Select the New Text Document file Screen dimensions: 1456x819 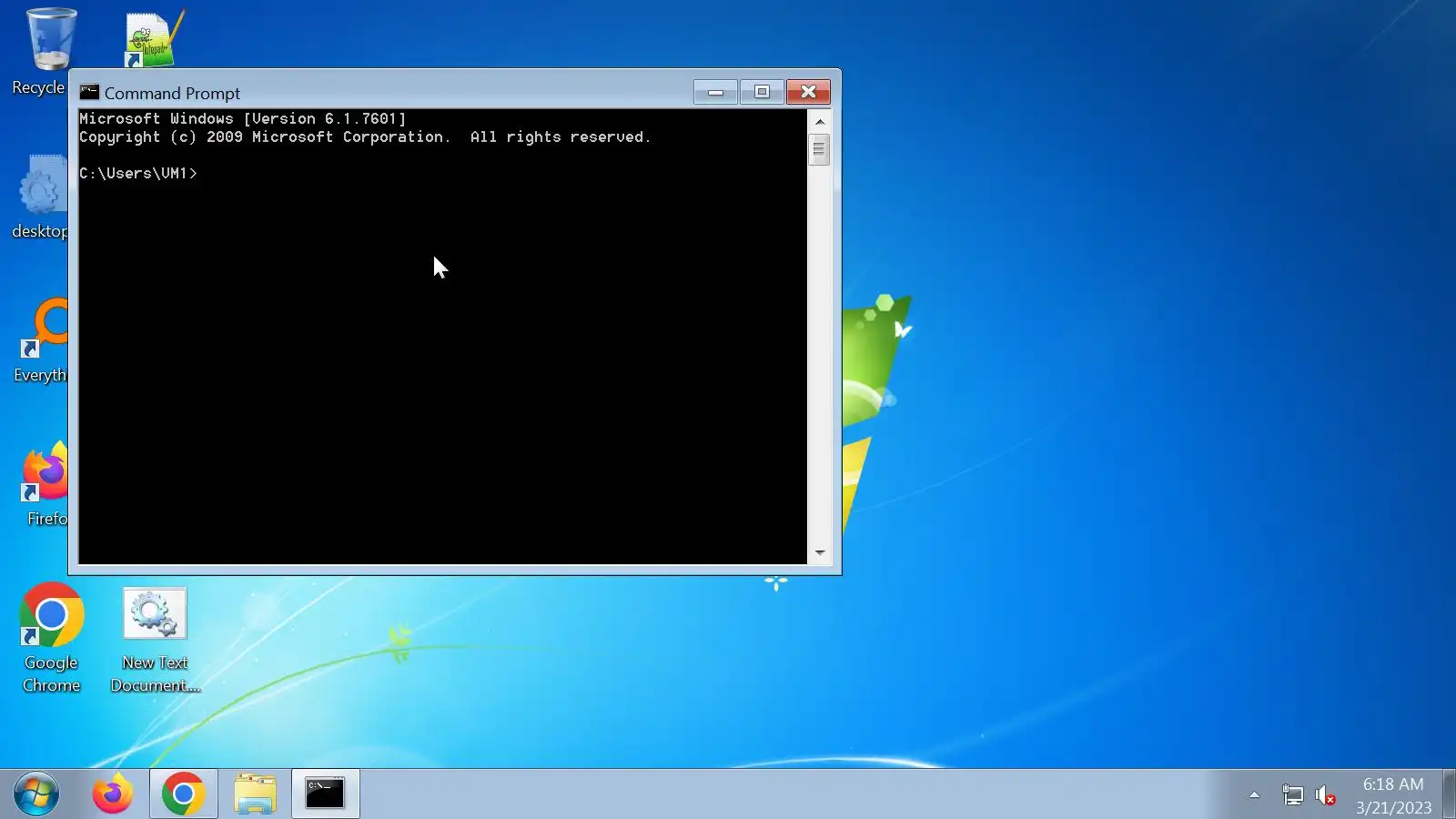[155, 639]
